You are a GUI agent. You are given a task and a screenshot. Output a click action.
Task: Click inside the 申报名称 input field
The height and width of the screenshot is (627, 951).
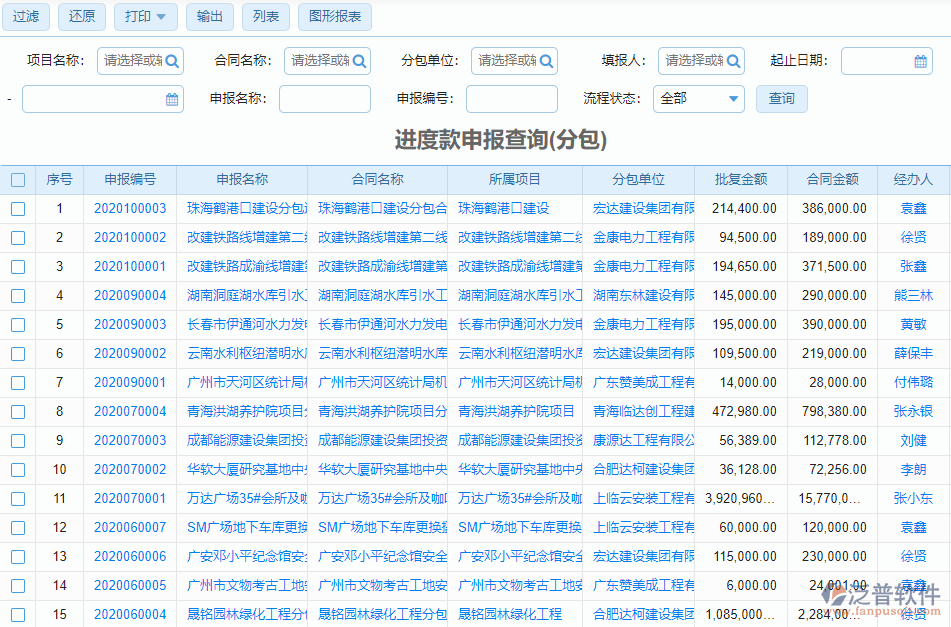(x=324, y=99)
